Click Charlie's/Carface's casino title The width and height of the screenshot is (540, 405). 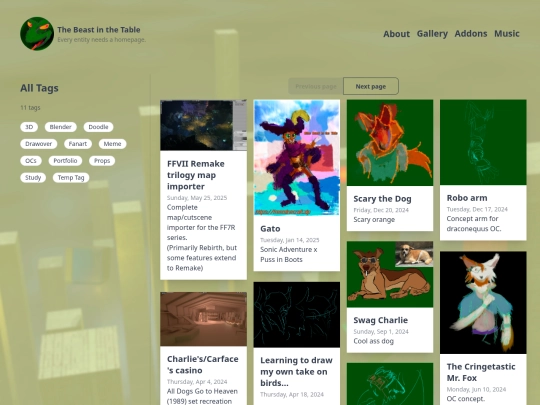(x=202, y=364)
